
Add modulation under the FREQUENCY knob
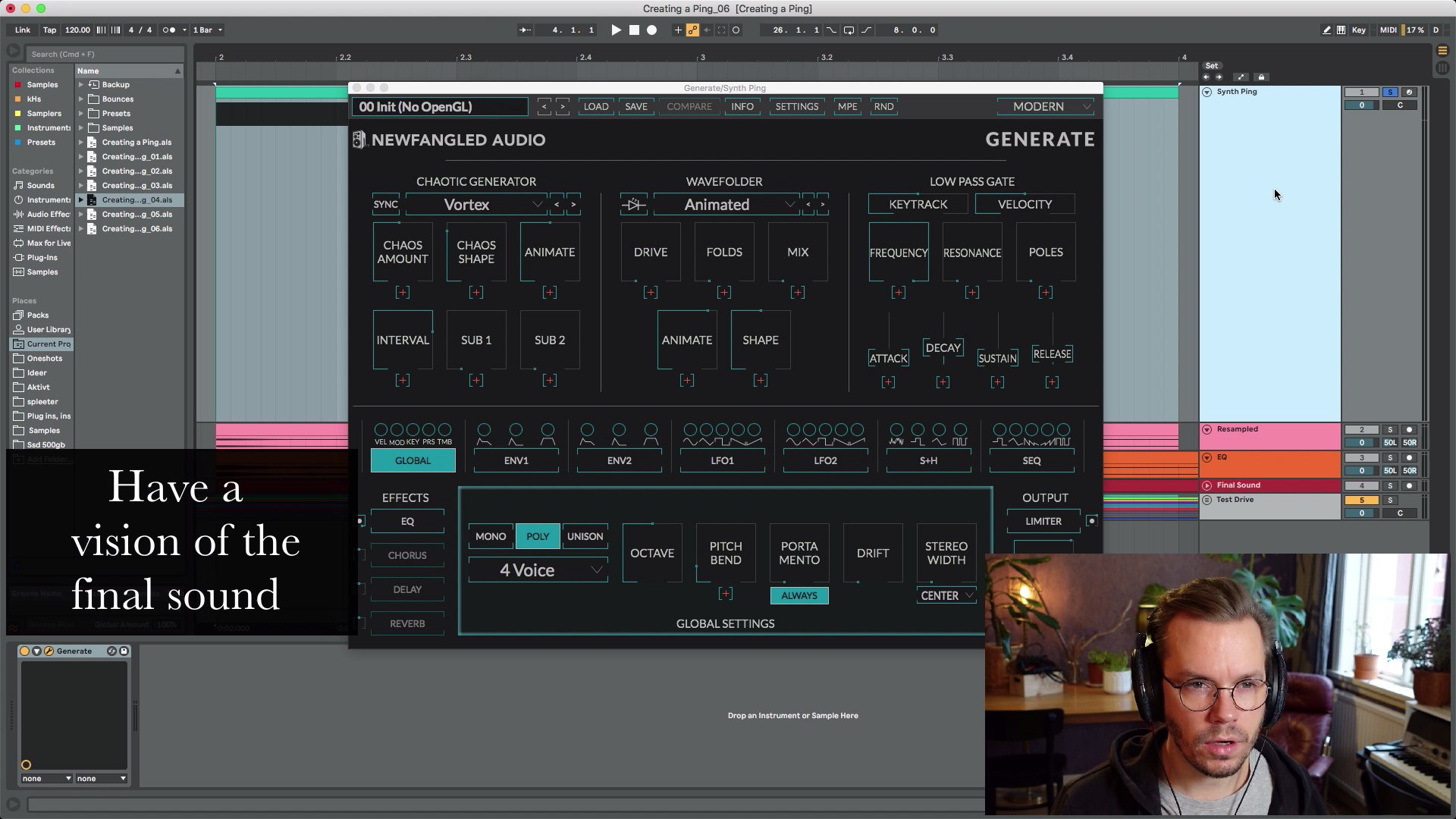tap(899, 293)
